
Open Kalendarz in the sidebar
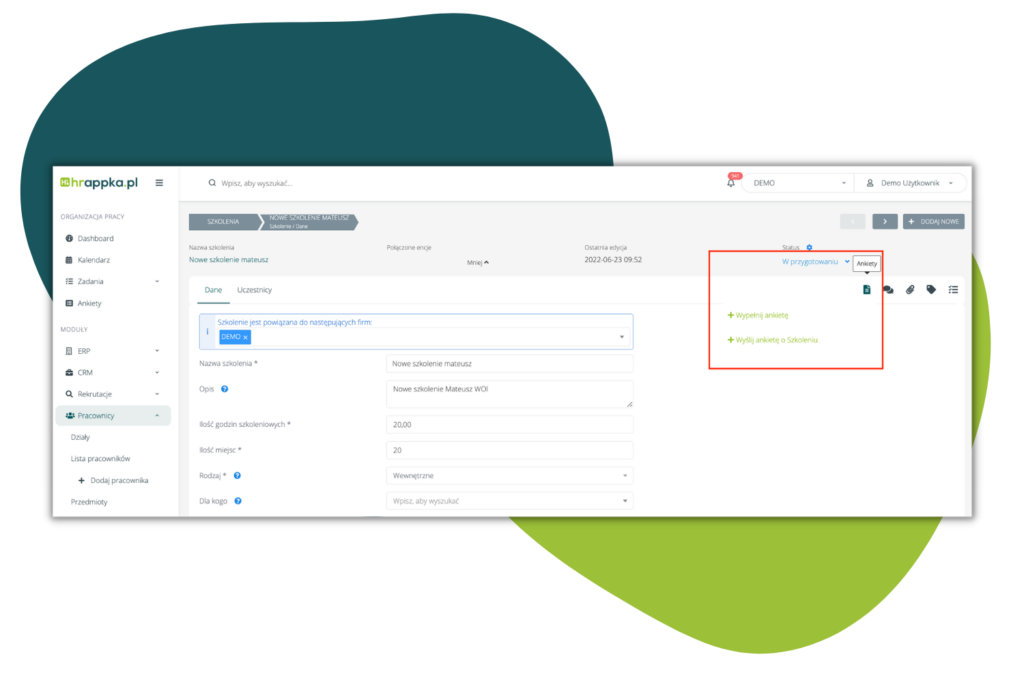pyautogui.click(x=94, y=260)
